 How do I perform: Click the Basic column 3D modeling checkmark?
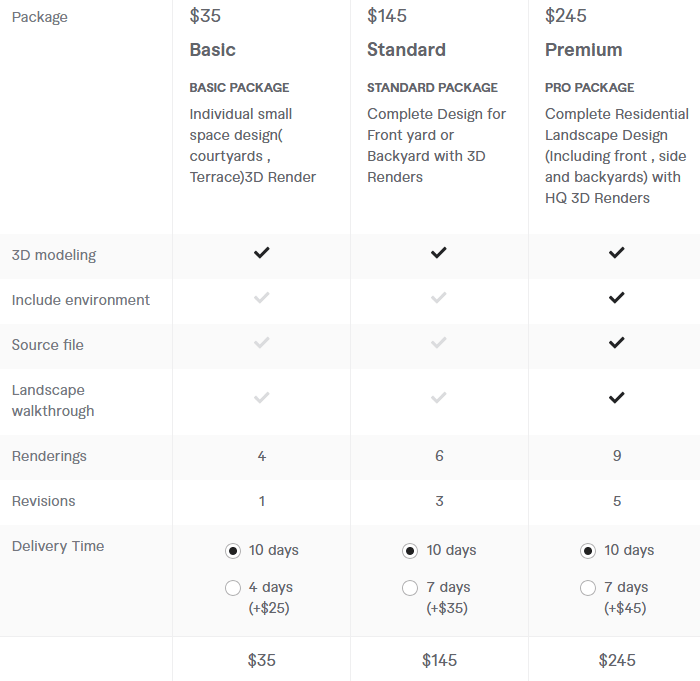[x=262, y=253]
